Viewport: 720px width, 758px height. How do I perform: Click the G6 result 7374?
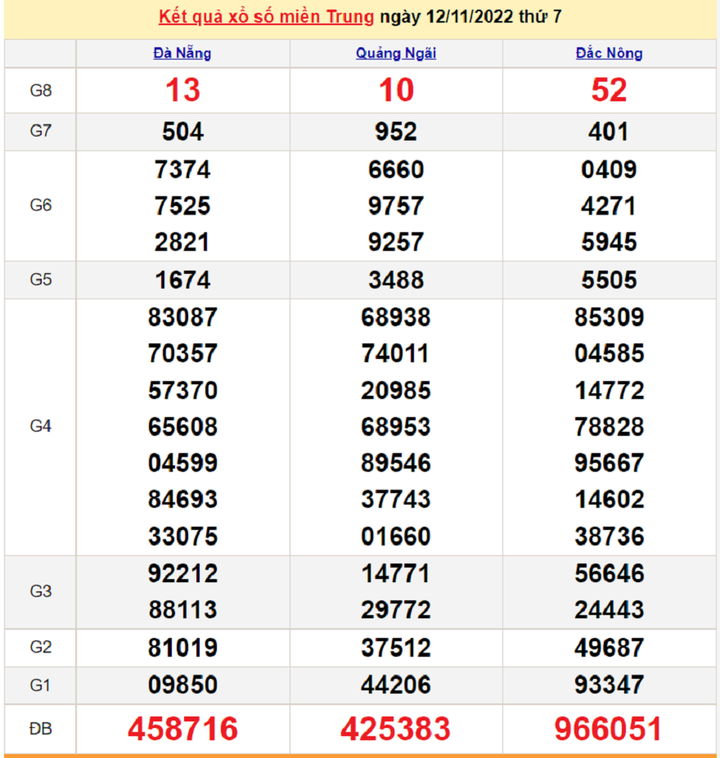tap(182, 170)
